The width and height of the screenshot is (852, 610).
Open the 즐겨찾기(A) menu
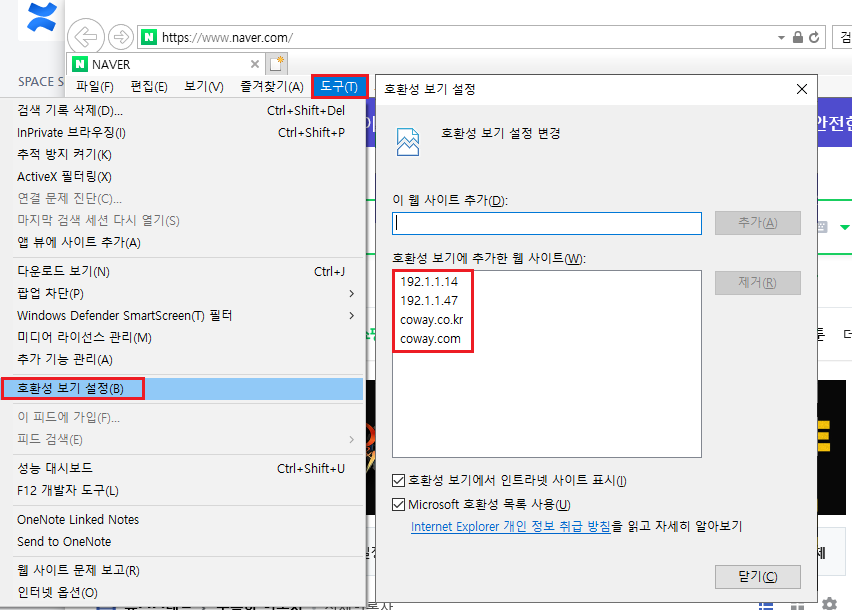[272, 86]
